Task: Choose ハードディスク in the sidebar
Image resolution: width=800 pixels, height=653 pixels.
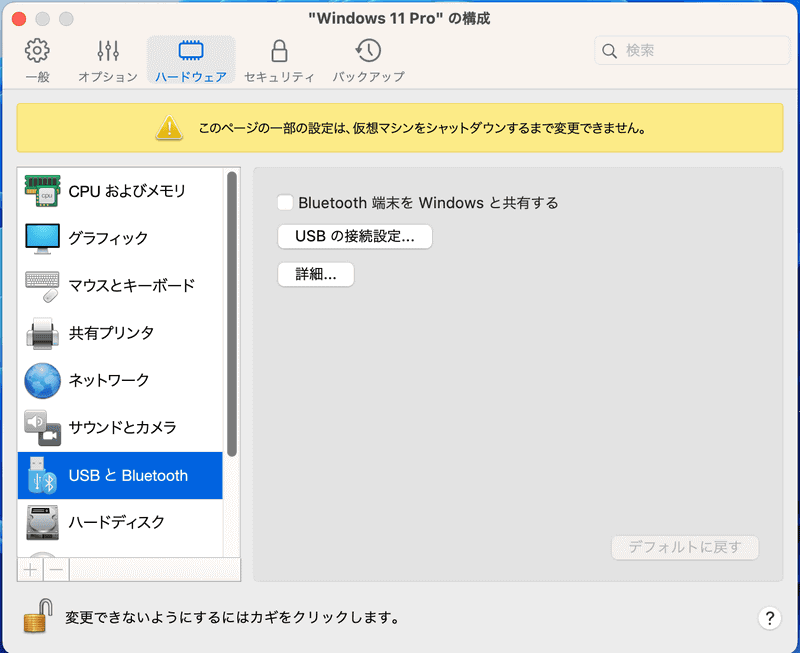Action: pyautogui.click(x=120, y=522)
